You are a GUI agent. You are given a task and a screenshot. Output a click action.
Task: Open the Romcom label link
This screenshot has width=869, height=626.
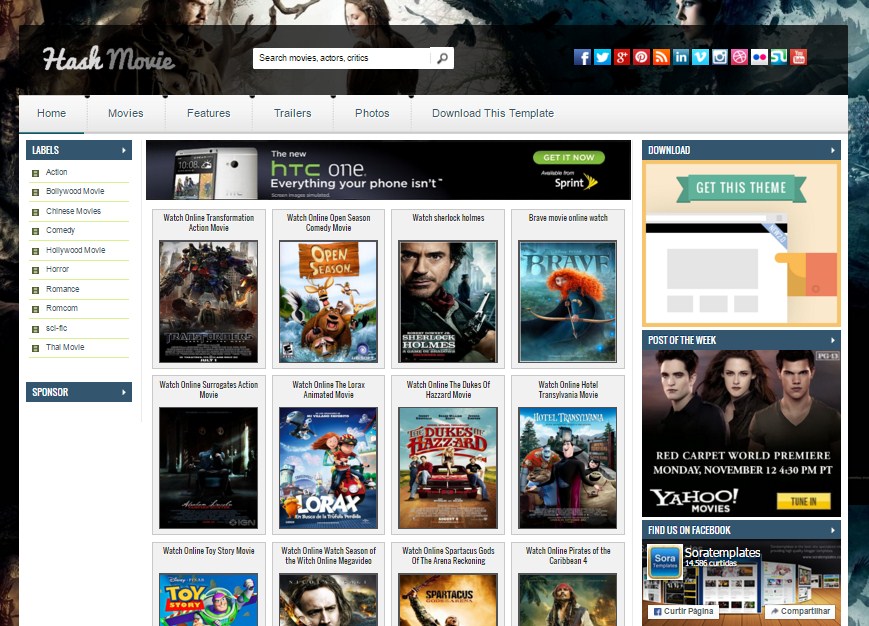tap(62, 308)
